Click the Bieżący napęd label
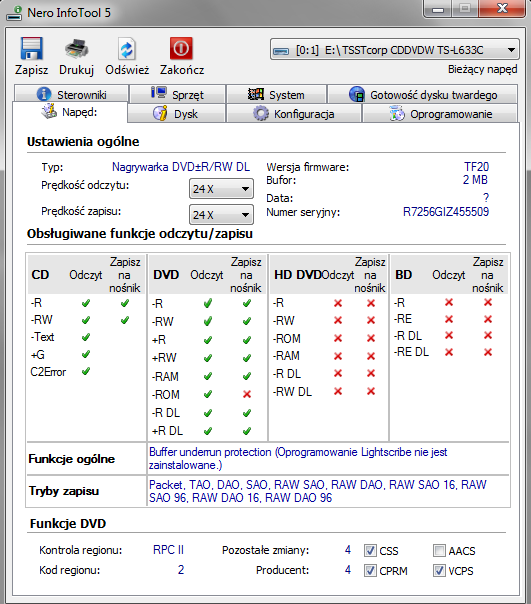This screenshot has height=604, width=531. [x=482, y=69]
